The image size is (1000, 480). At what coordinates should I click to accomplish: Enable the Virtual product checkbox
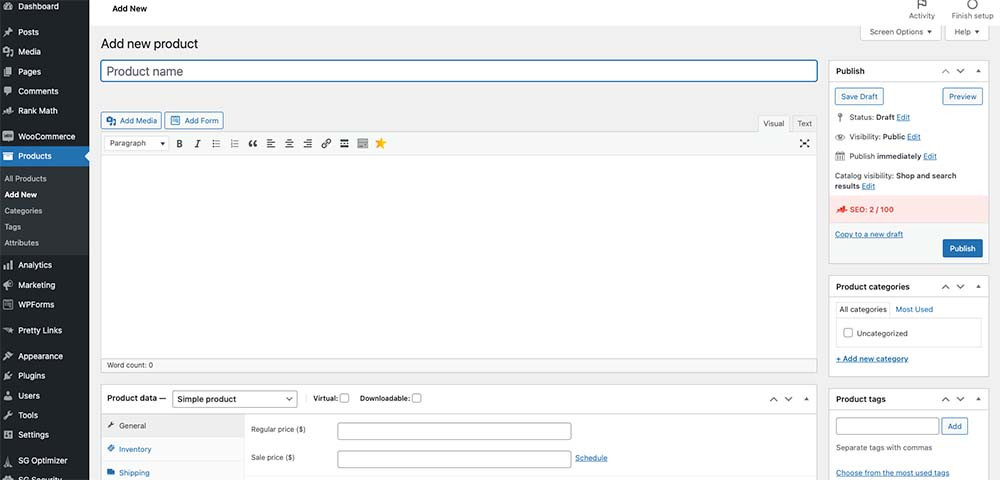click(344, 398)
